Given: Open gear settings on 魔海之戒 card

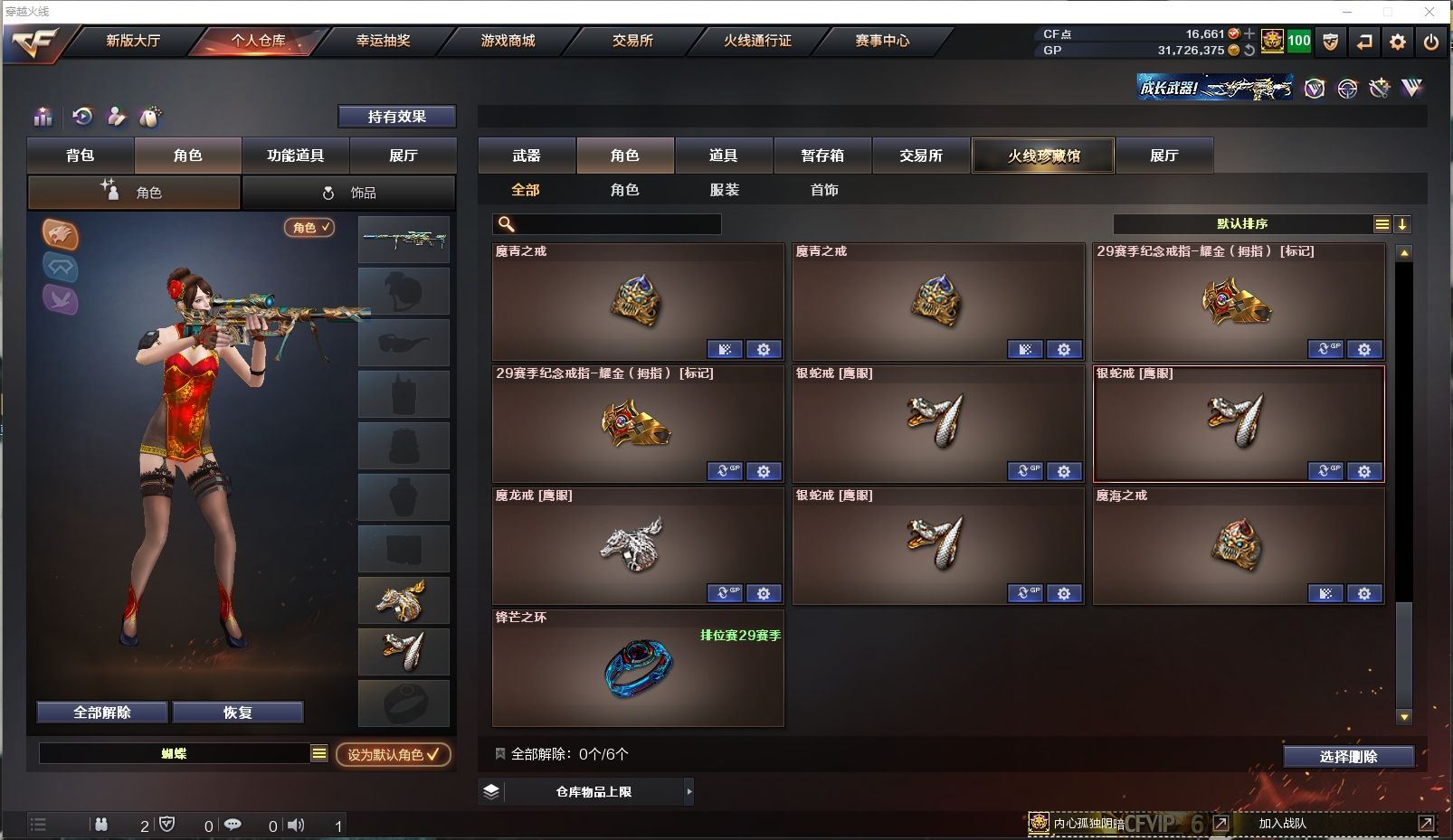Looking at the screenshot, I should point(1364,594).
